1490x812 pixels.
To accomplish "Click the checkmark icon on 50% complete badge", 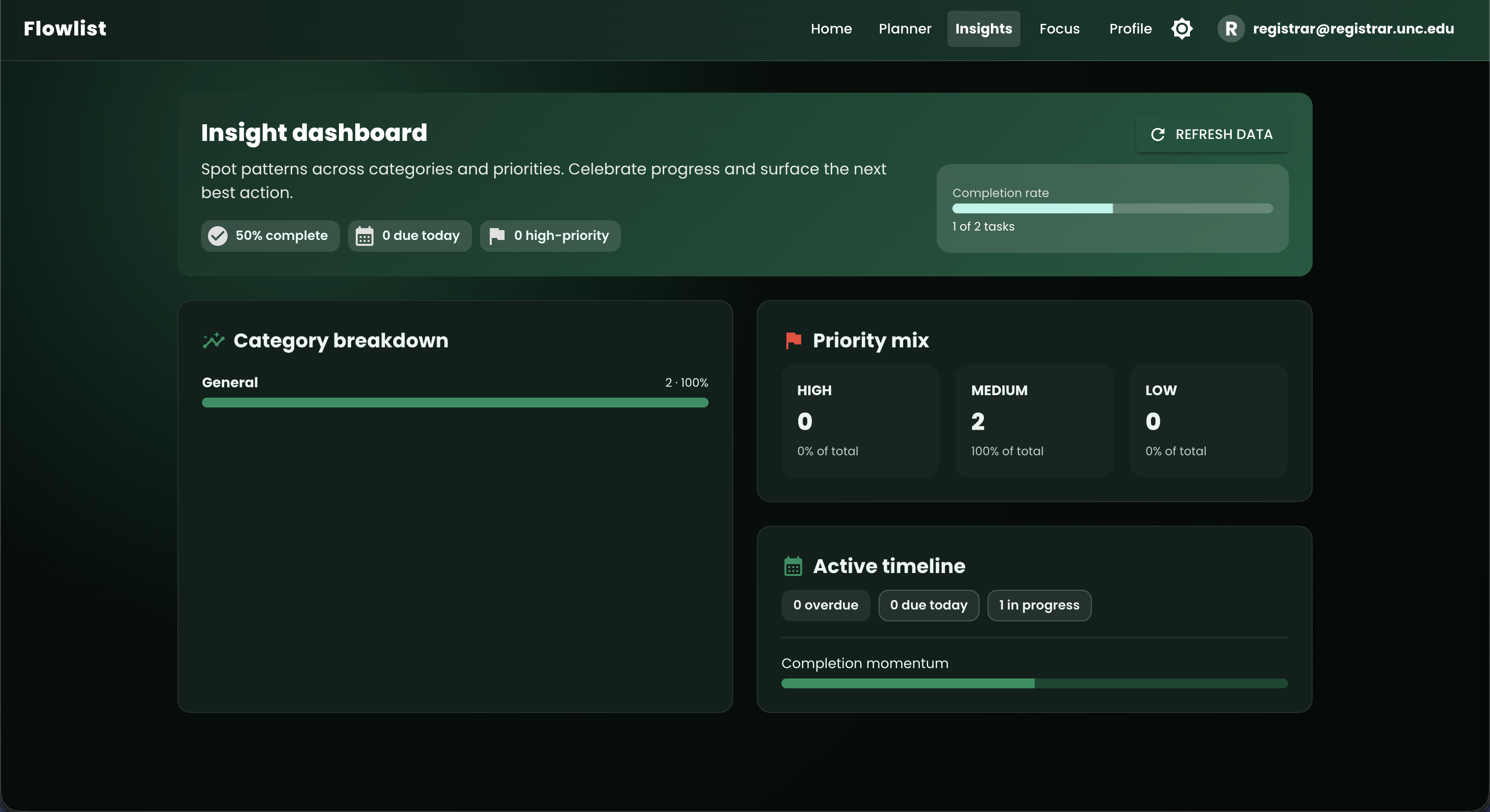I will (x=217, y=236).
